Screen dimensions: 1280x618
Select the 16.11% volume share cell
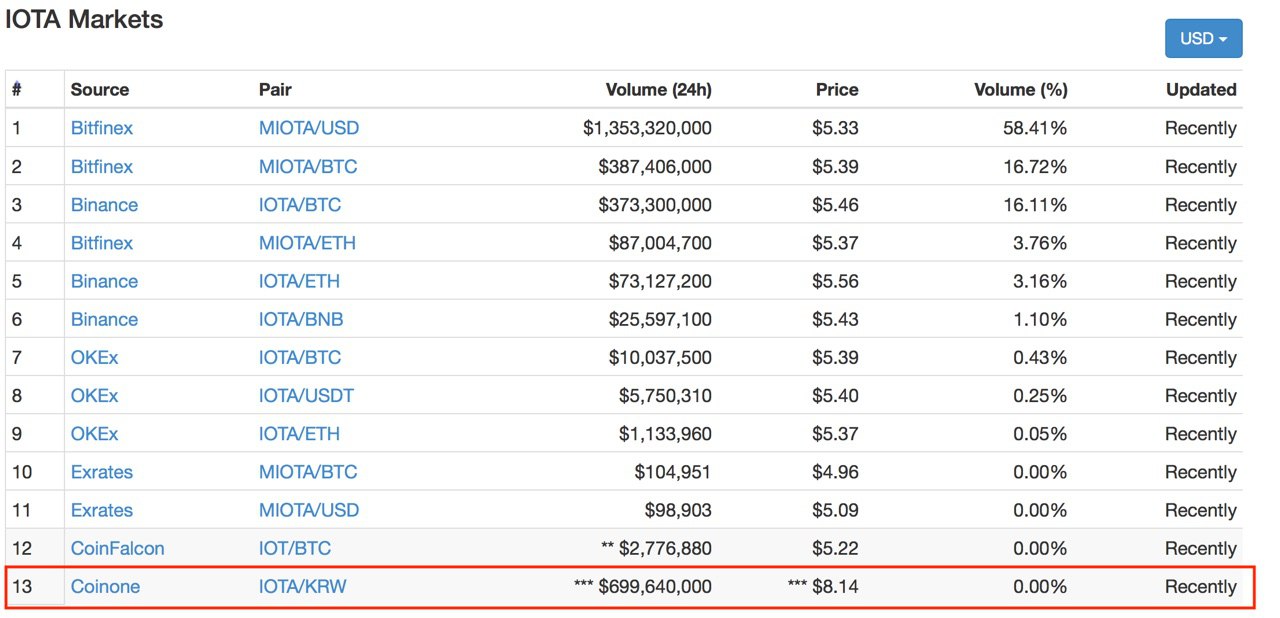(1035, 204)
